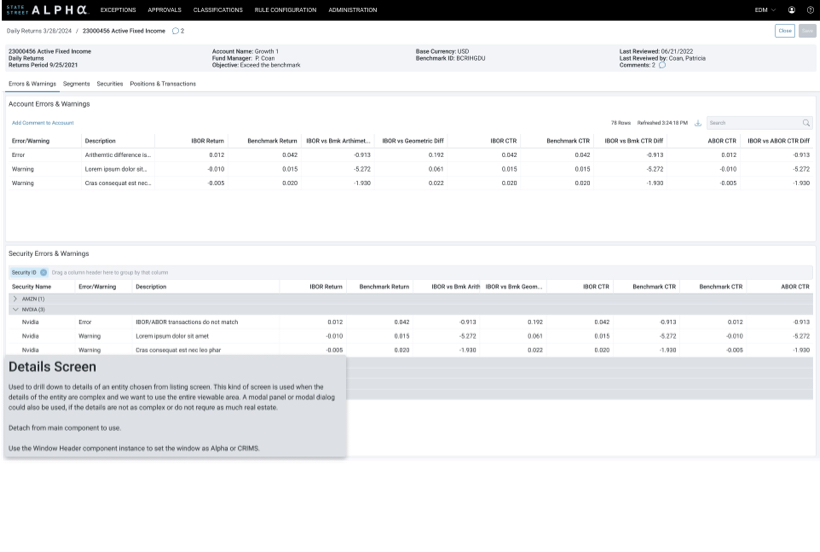The height and width of the screenshot is (552, 820).
Task: Click Add Comment to Account link
Action: 43,123
